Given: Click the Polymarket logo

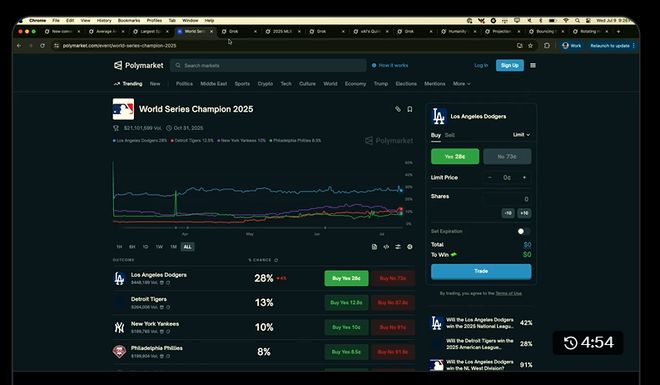Looking at the screenshot, I should tap(138, 65).
